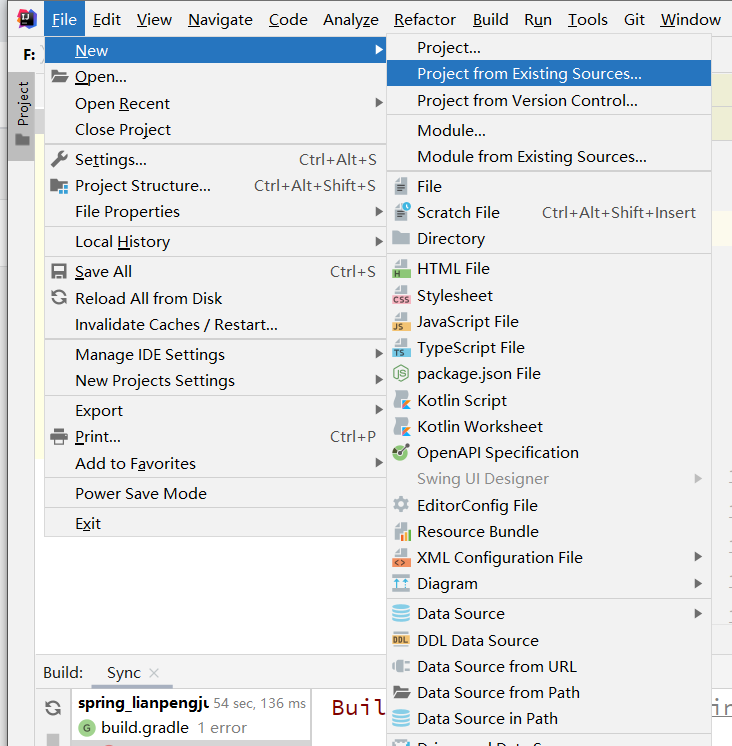Click the package.json Node.js icon
This screenshot has width=732, height=746.
[x=401, y=373]
